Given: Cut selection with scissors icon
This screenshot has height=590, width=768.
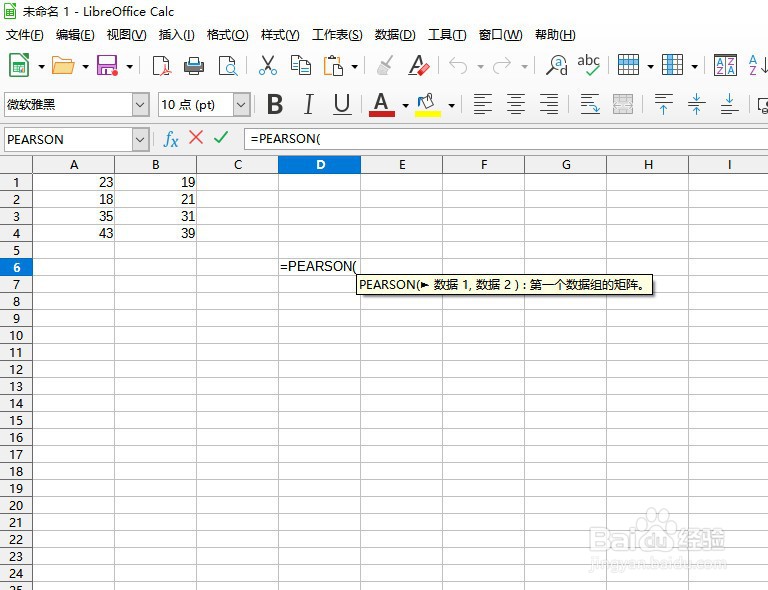Looking at the screenshot, I should pyautogui.click(x=268, y=65).
